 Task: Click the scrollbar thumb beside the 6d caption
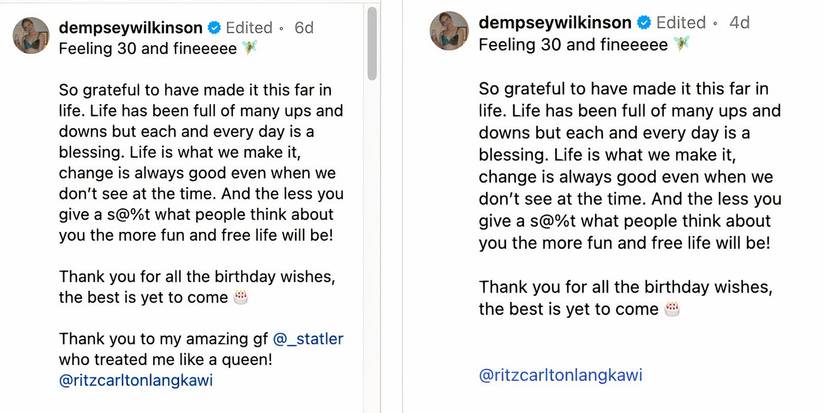click(372, 45)
